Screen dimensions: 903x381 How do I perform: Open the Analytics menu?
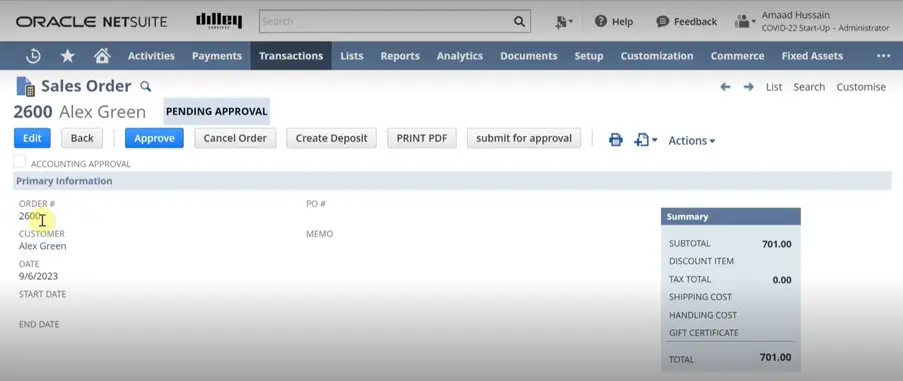click(460, 56)
